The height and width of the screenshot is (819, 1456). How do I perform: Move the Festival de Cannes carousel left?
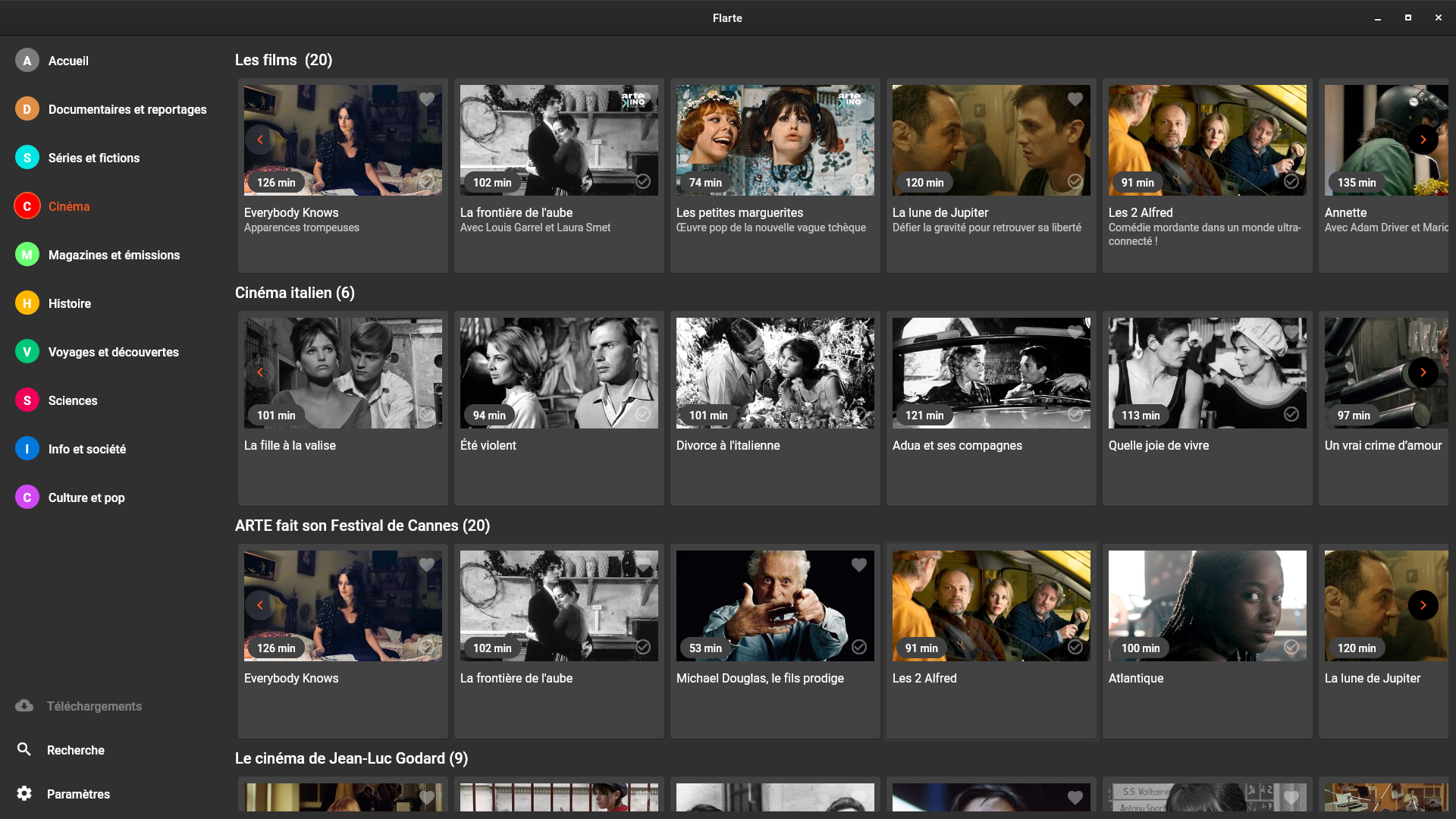point(260,605)
